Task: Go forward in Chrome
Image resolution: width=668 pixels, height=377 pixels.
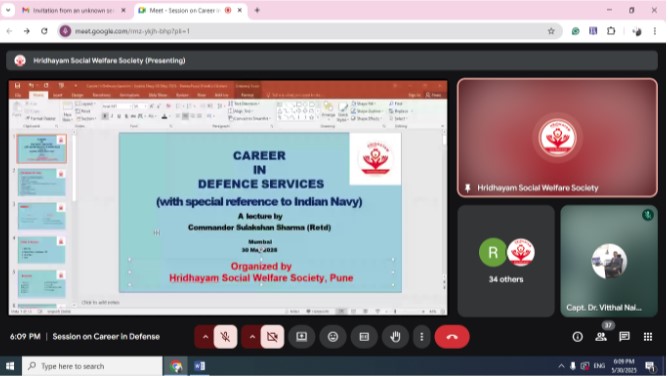Action: click(x=27, y=31)
